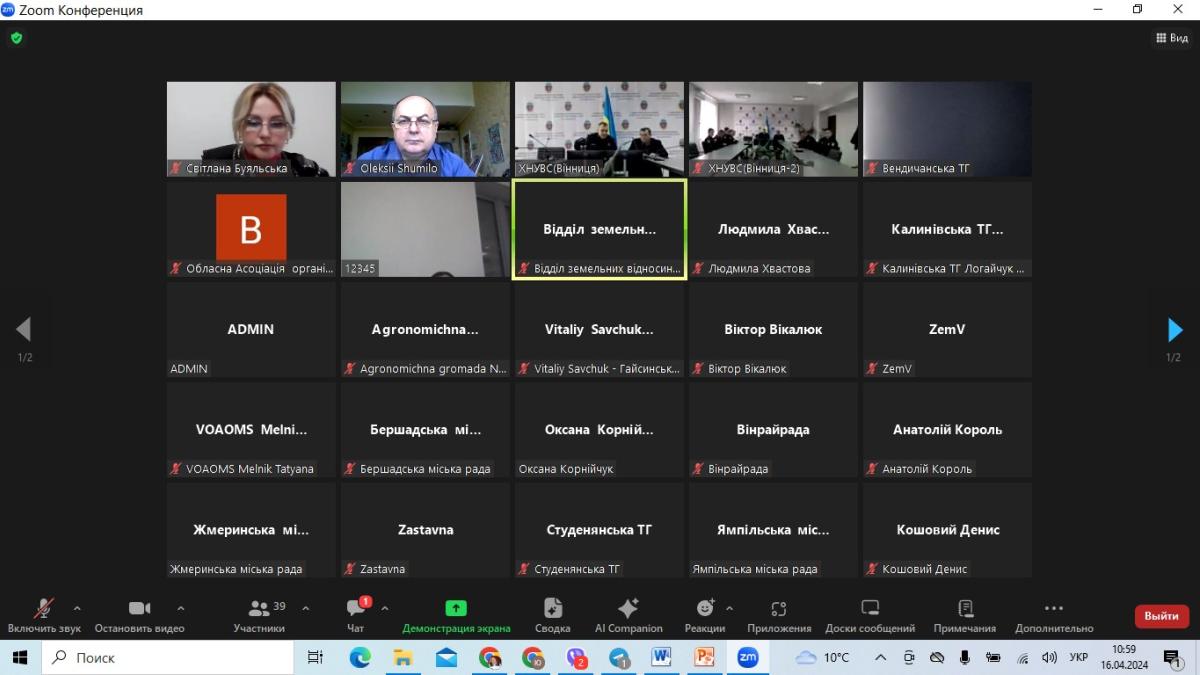Open Viber from taskbar
Screen dimensions: 1200x675
point(576,657)
